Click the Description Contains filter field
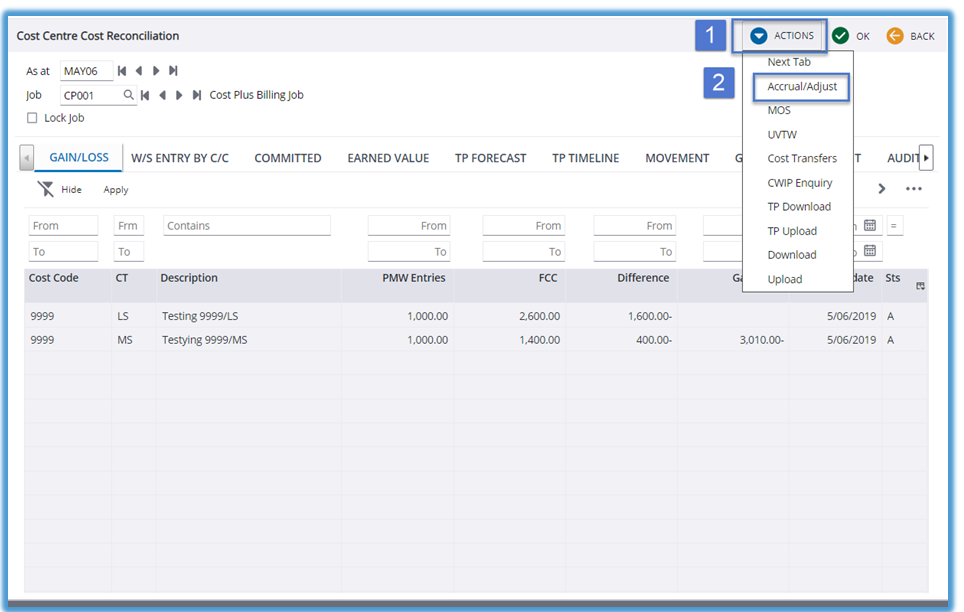The image size is (964, 612). point(246,226)
